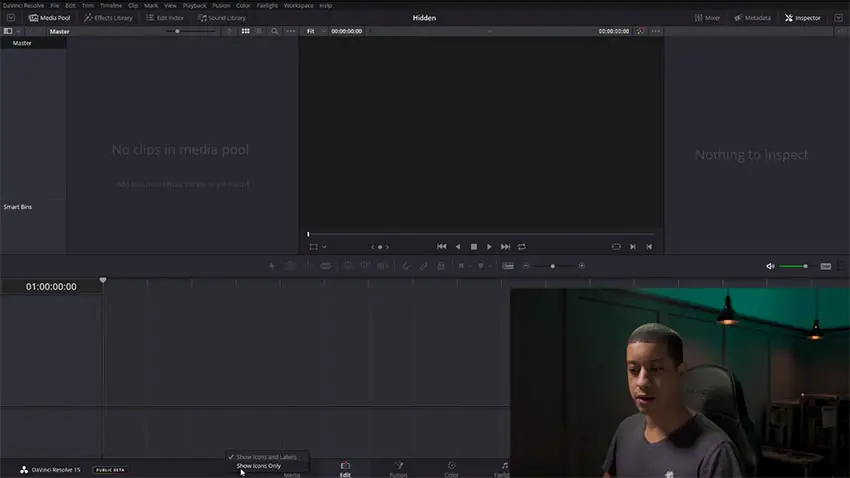Toggle timeline snapping
Screen dimensions: 850x478
tap(406, 266)
